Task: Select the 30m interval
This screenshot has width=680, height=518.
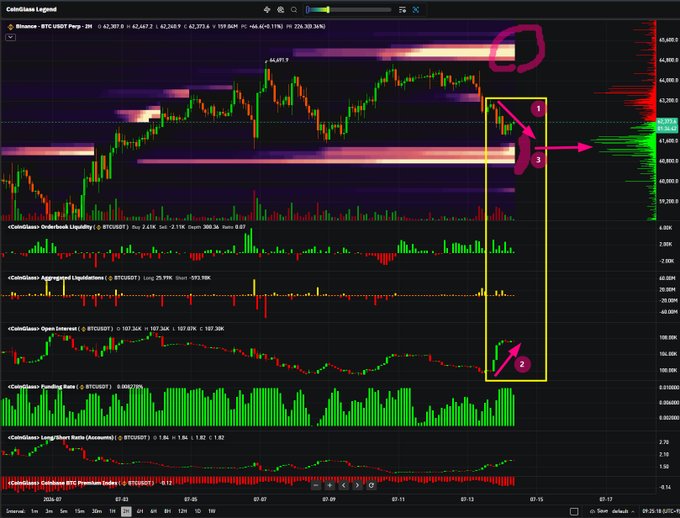Action: click(x=96, y=511)
